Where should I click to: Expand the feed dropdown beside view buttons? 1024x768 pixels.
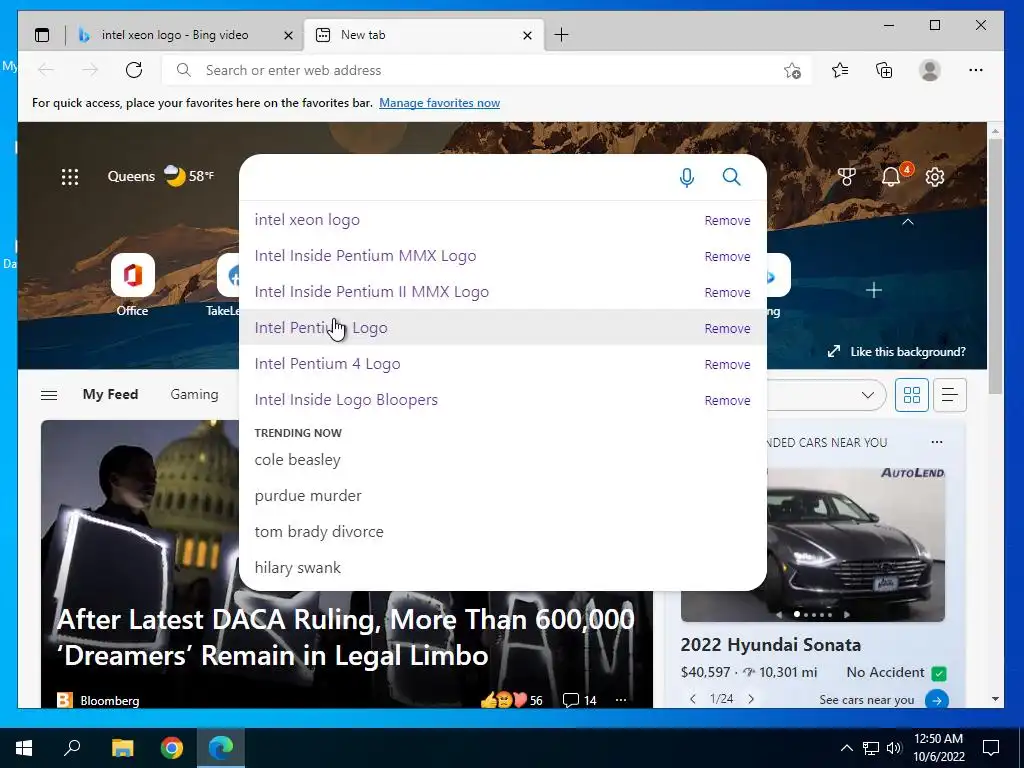point(867,394)
